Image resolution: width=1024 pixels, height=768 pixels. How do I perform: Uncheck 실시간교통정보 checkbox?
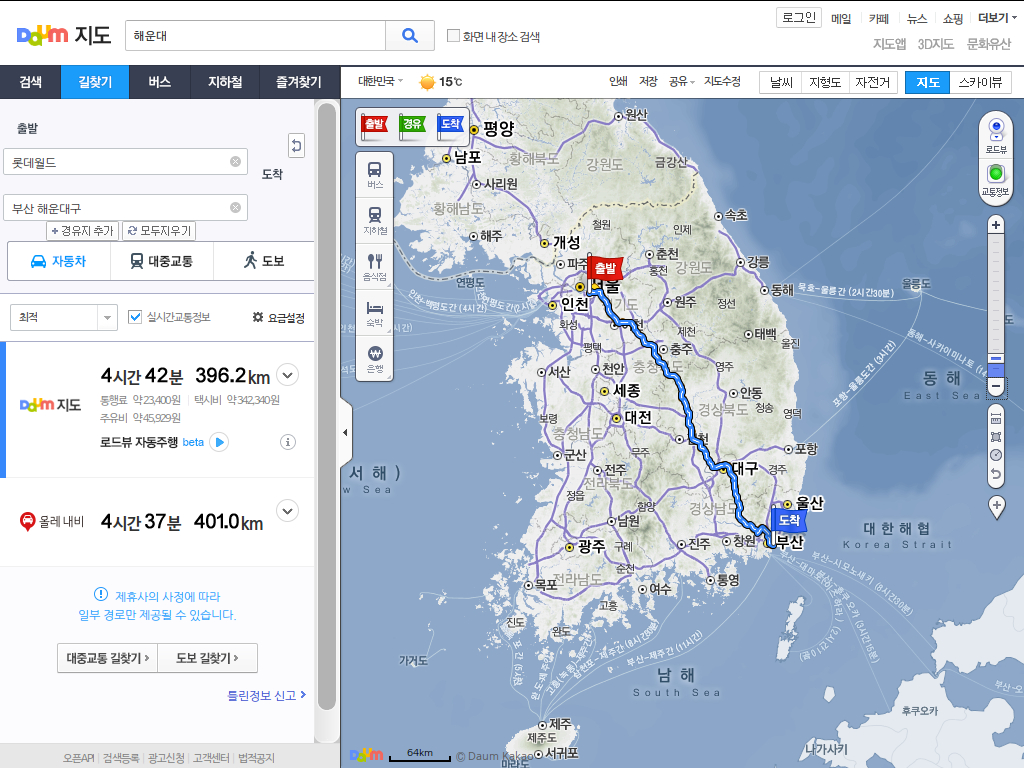(136, 317)
